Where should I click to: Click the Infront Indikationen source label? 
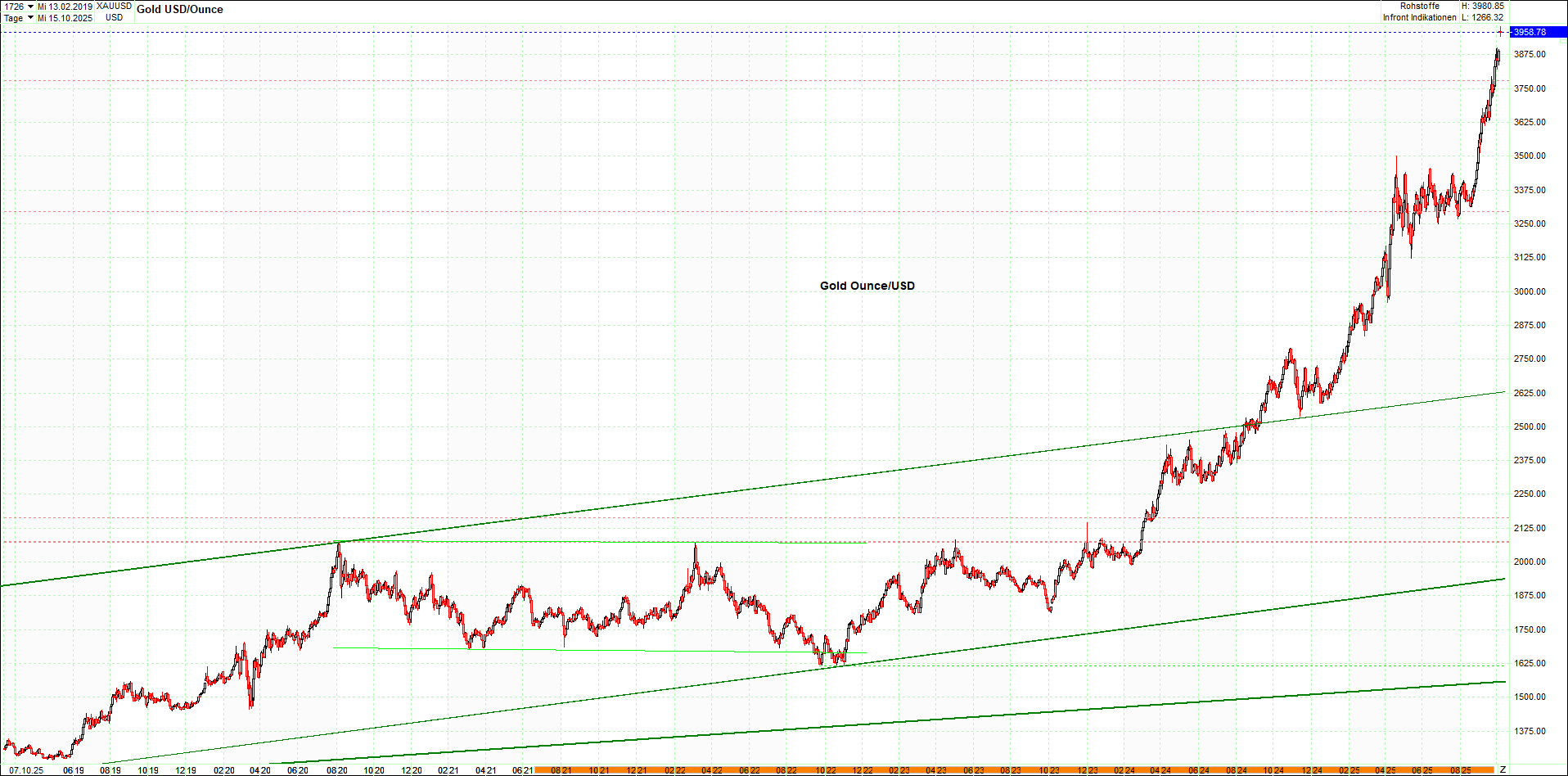pos(1419,17)
